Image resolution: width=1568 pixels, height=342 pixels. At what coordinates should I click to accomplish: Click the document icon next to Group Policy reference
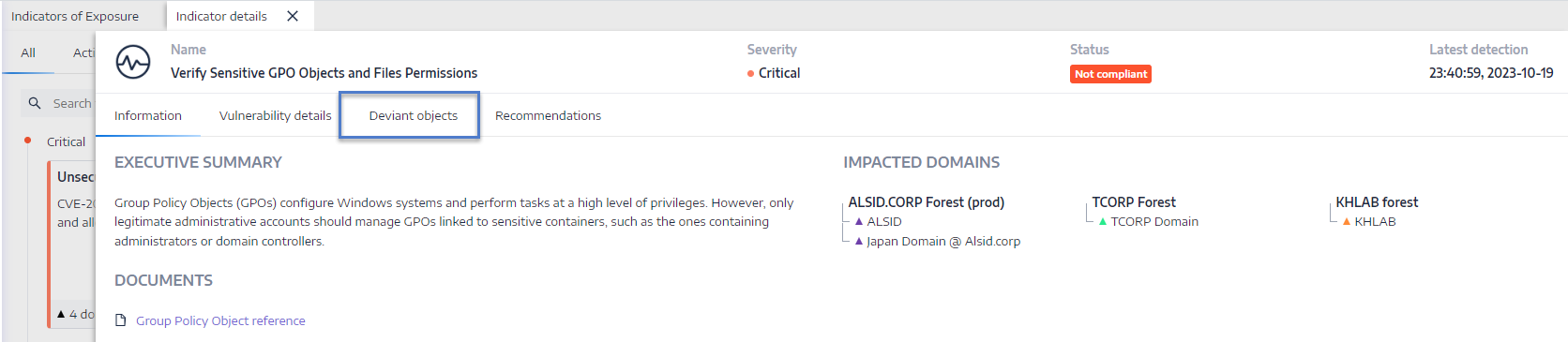coord(120,320)
